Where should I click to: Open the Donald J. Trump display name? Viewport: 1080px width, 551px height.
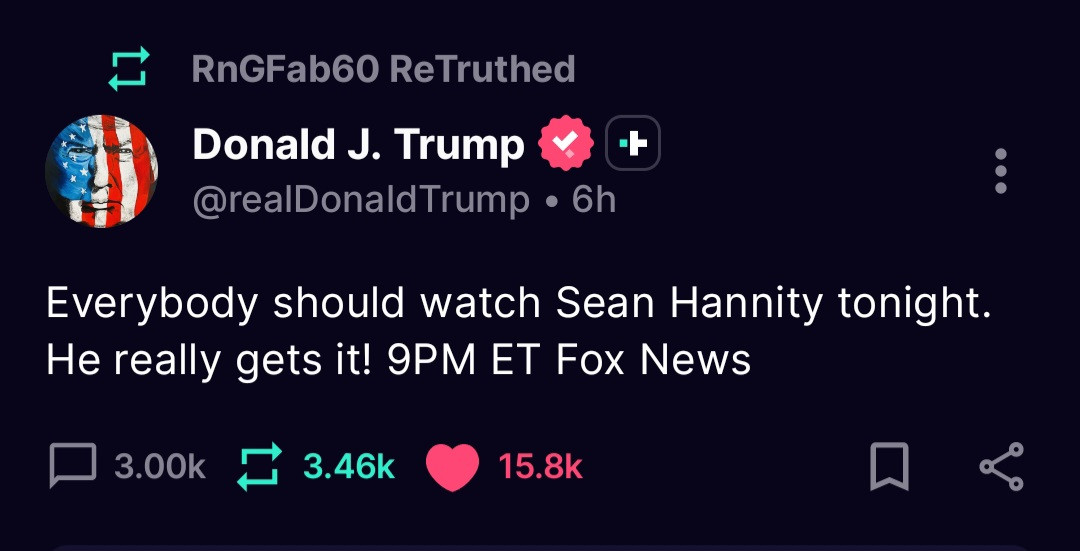pyautogui.click(x=358, y=146)
